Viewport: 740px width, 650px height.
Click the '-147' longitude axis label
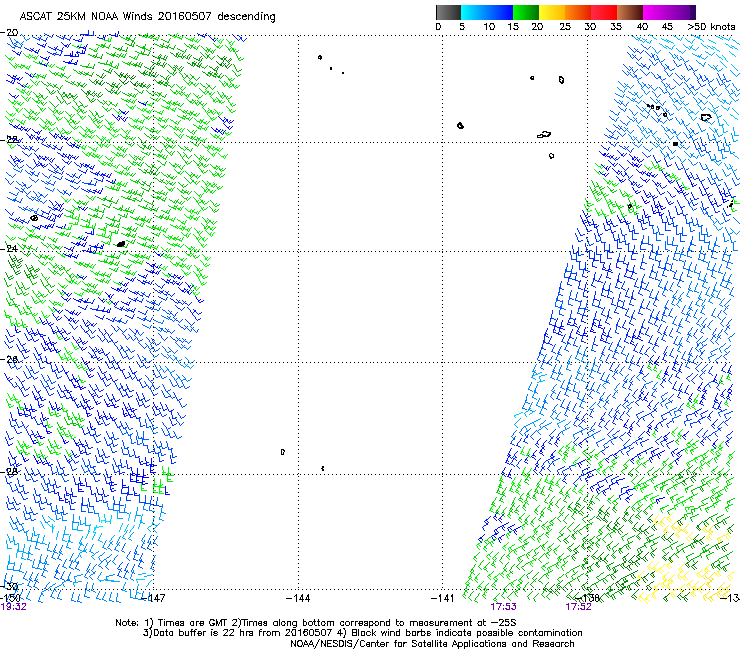(x=153, y=598)
